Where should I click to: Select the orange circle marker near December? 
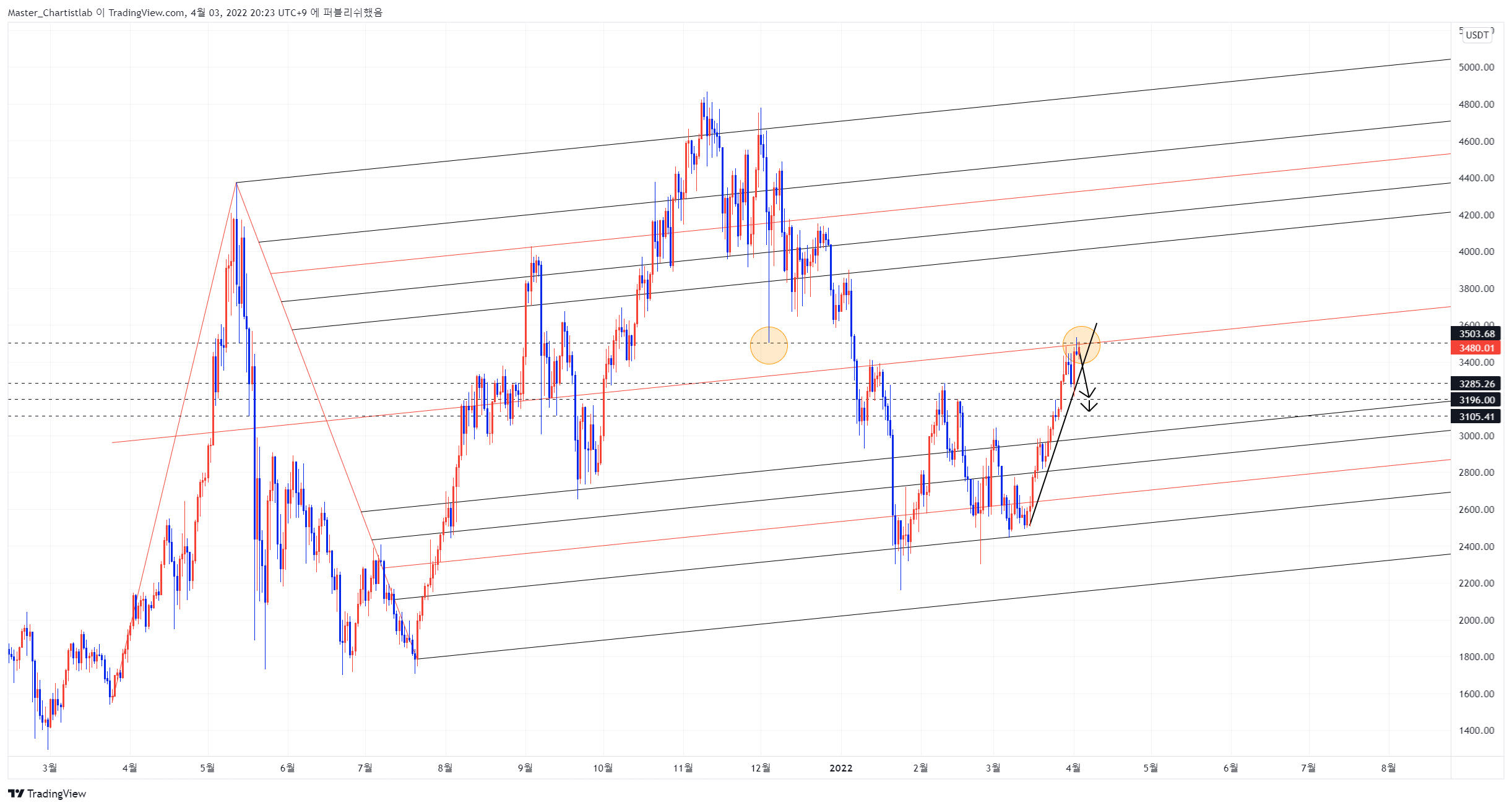click(x=769, y=345)
